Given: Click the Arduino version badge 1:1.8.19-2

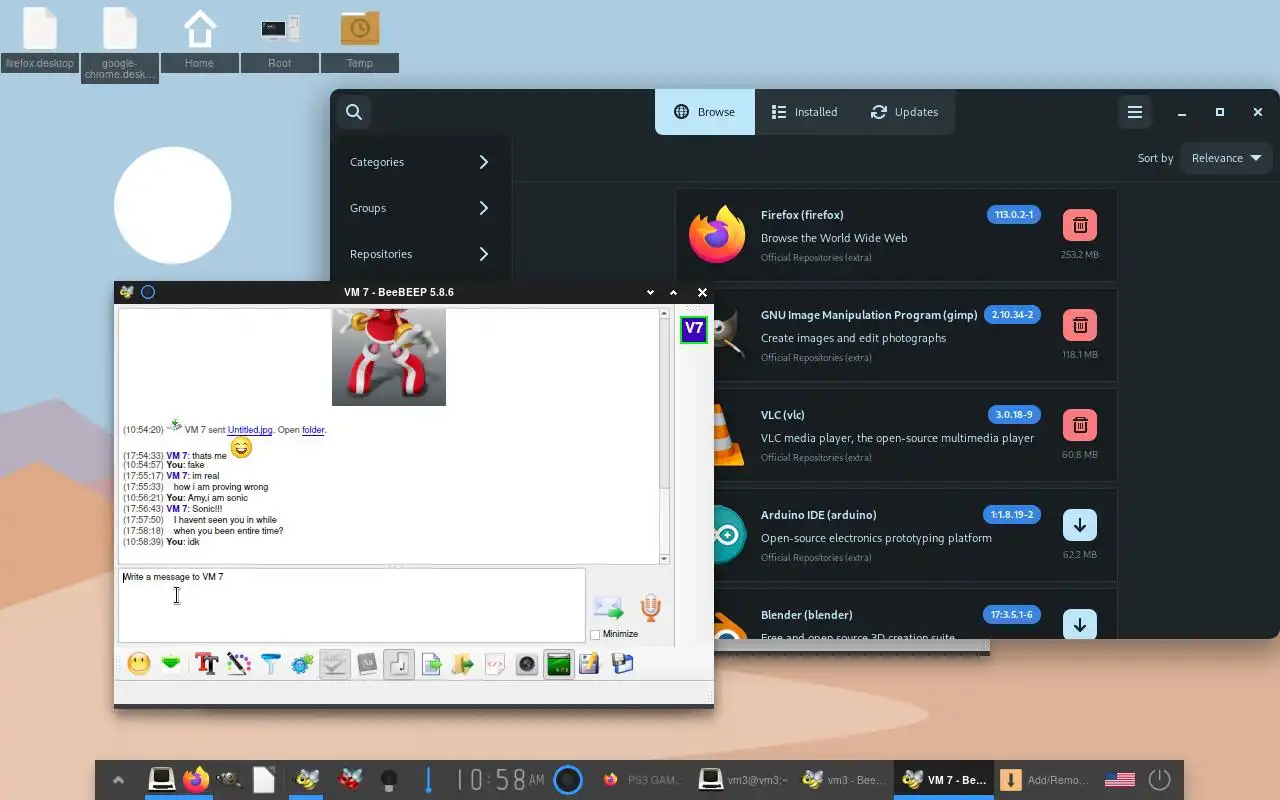Looking at the screenshot, I should point(1013,515).
